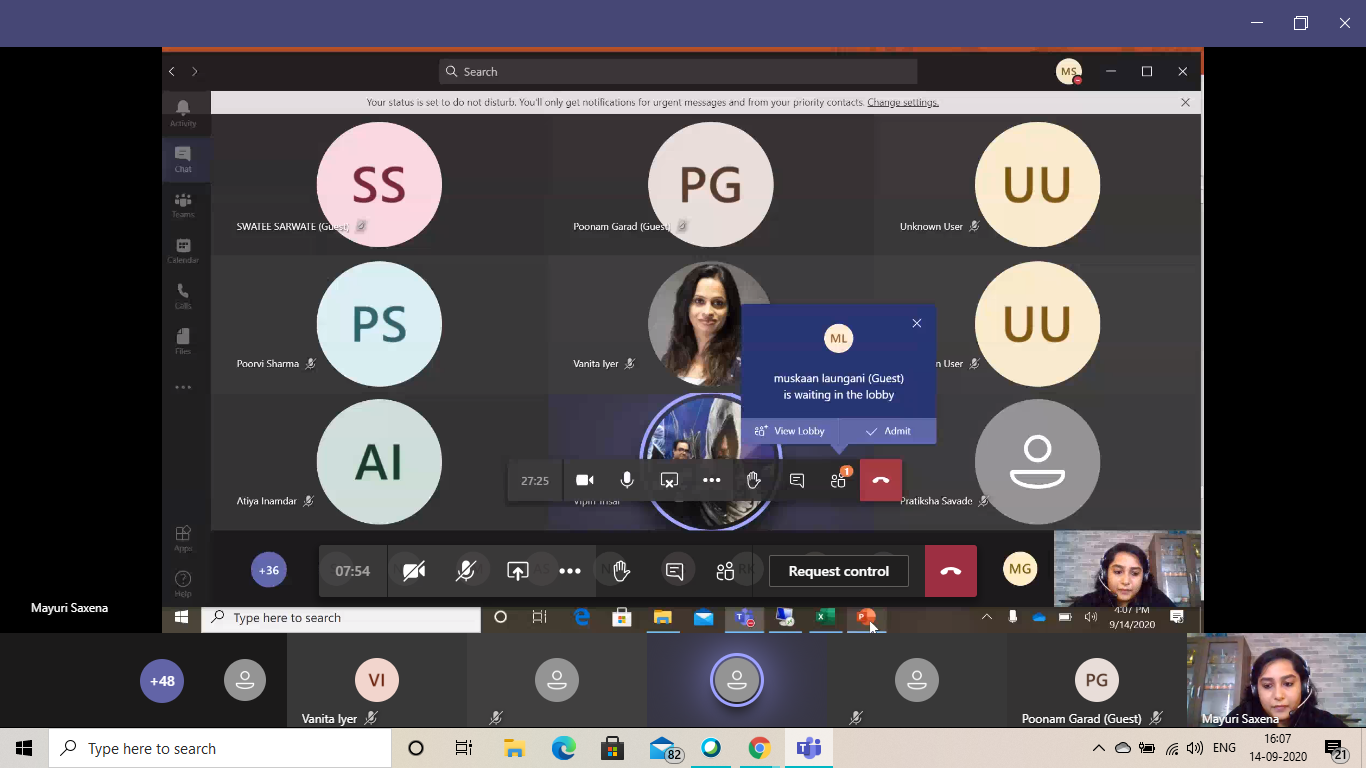Open Calls in the Teams sidebar
1366x768 pixels.
tap(183, 295)
